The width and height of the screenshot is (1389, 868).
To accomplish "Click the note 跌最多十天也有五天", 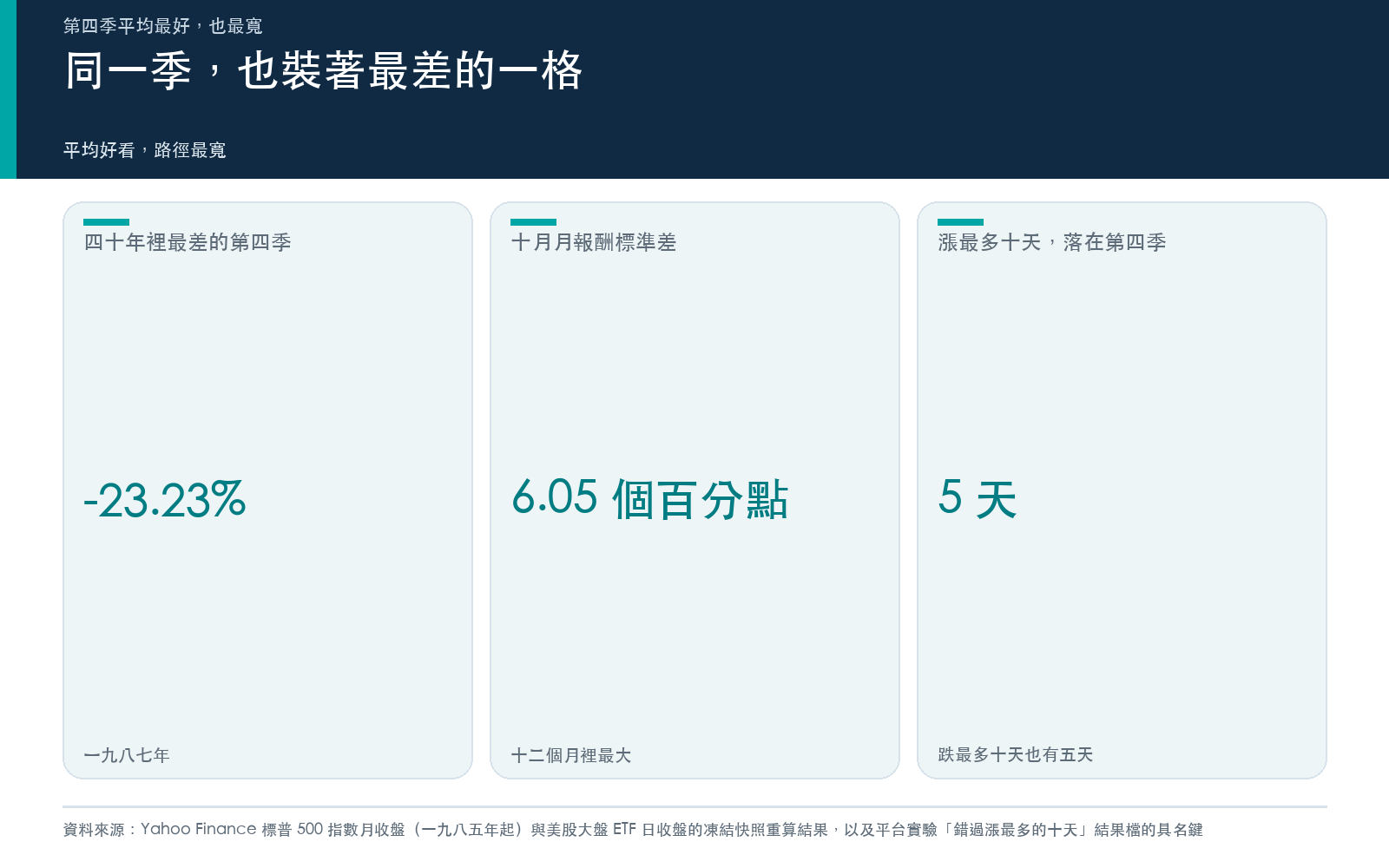I will [x=1016, y=754].
